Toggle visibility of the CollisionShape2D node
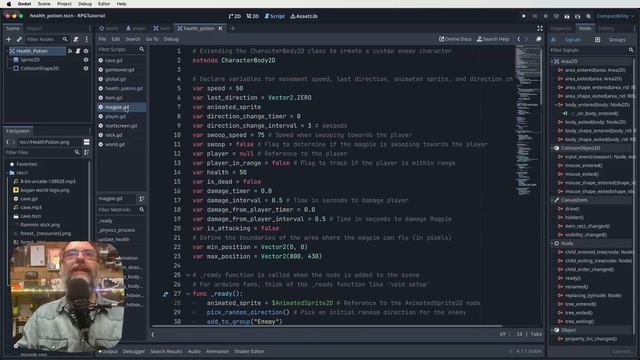The image size is (640, 360). [x=86, y=68]
